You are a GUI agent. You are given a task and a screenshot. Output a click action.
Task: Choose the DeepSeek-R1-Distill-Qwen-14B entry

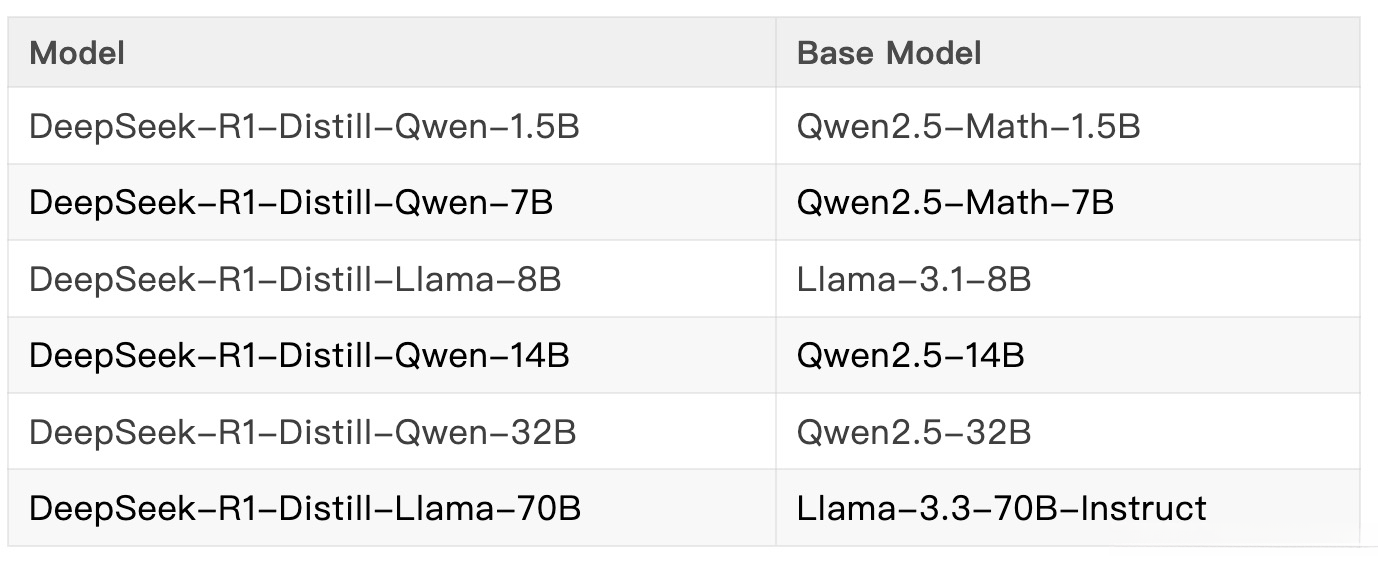click(299, 355)
